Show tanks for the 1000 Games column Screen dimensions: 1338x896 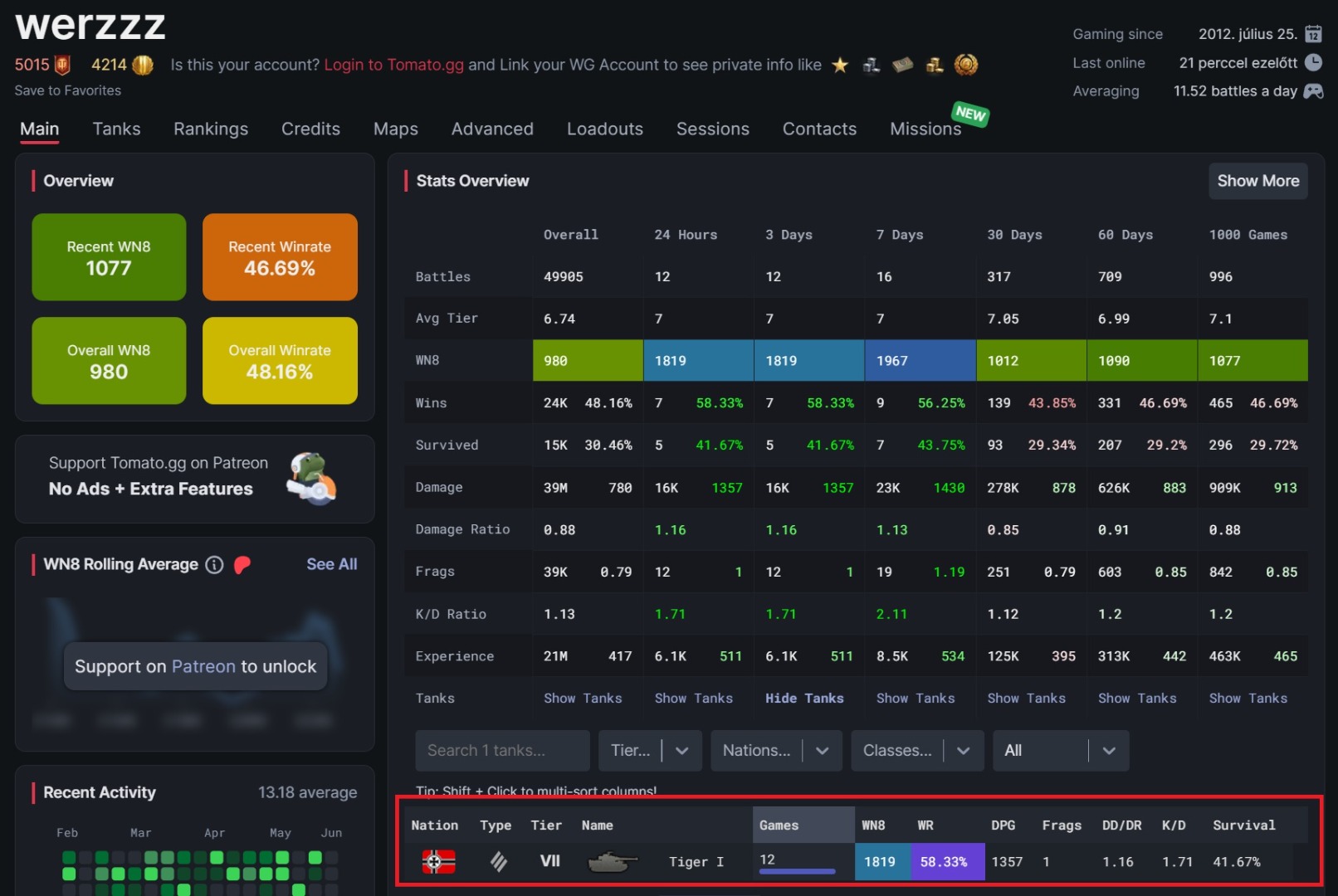(1248, 699)
